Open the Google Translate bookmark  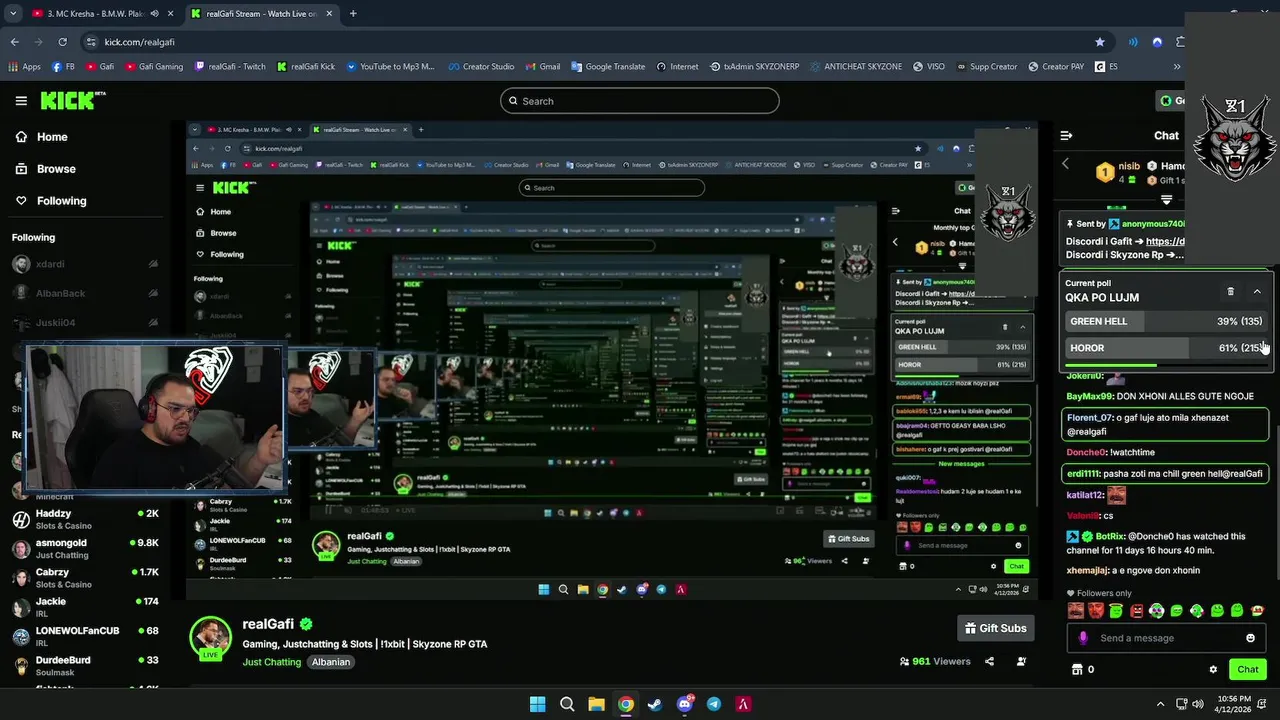[608, 67]
